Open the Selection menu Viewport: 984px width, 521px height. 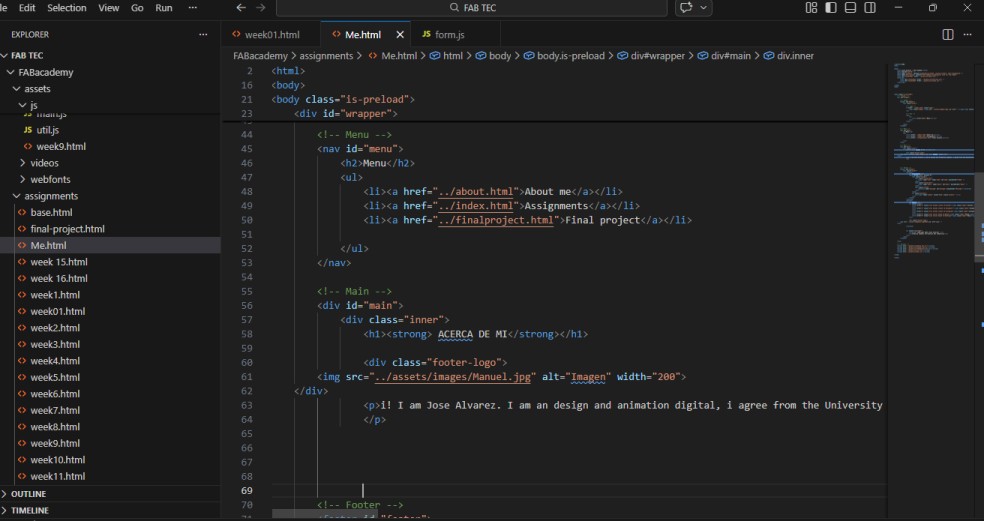click(67, 8)
